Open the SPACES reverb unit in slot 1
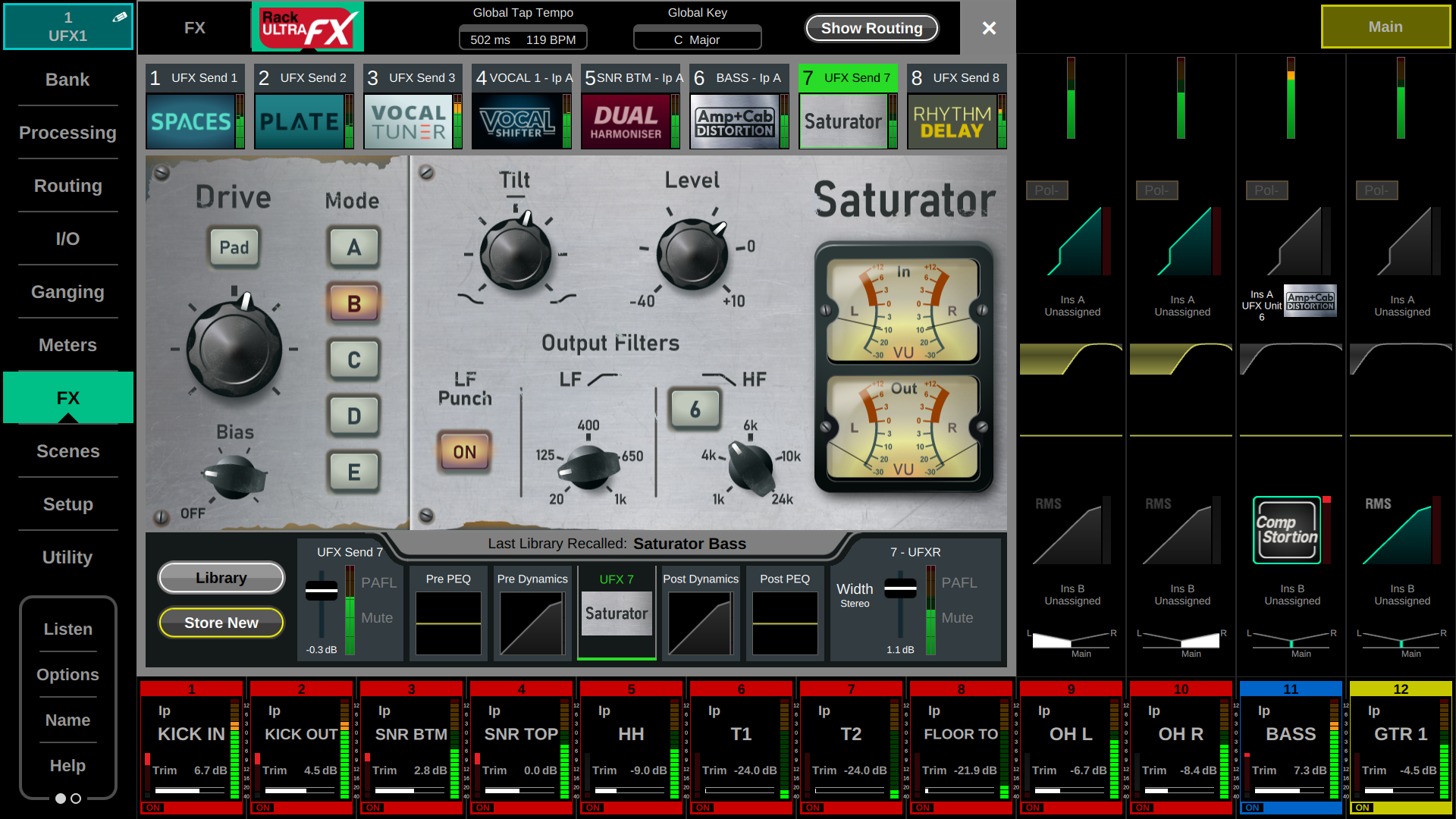Viewport: 1456px width, 819px height. point(190,121)
